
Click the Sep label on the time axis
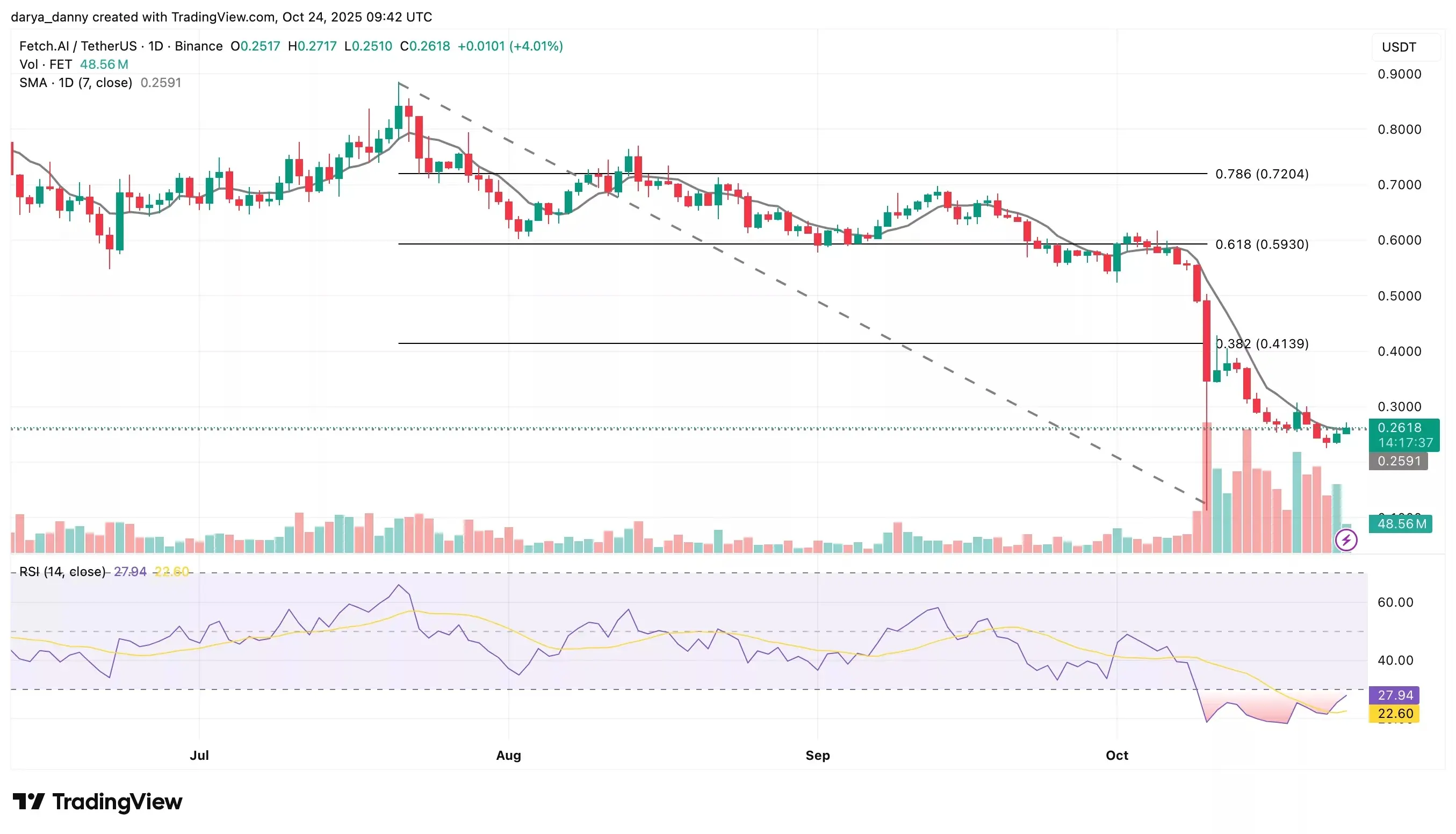(x=817, y=755)
